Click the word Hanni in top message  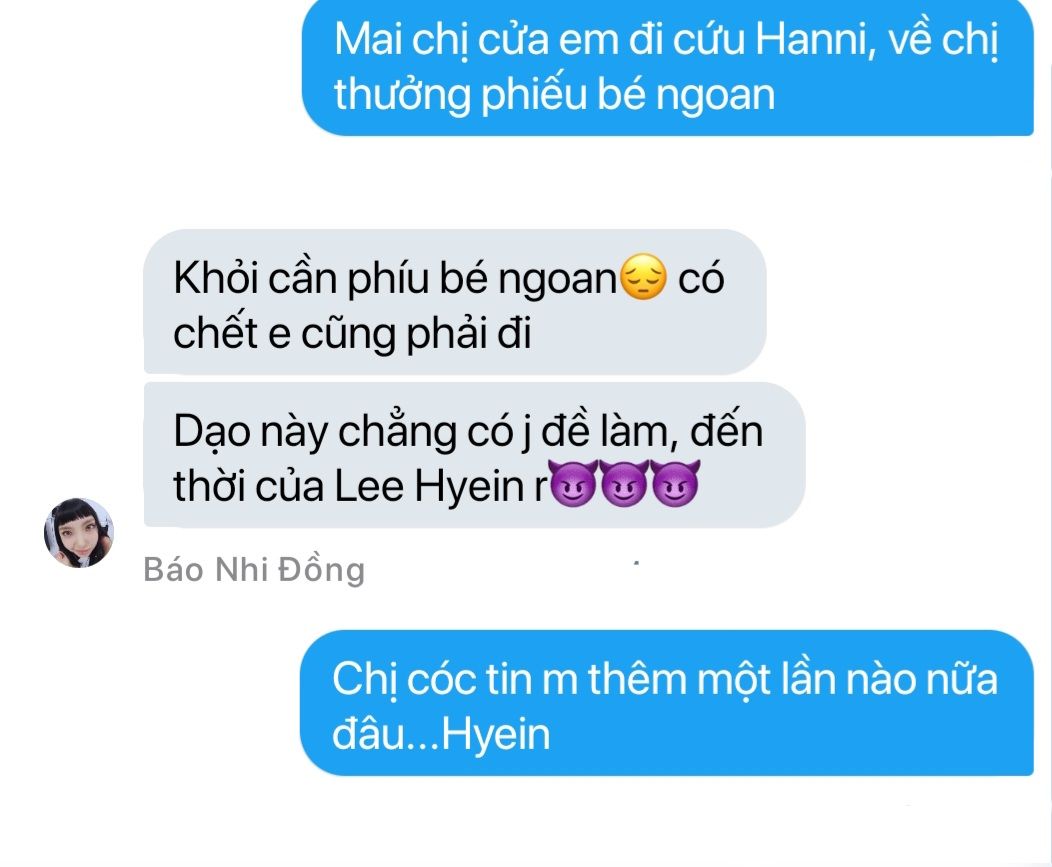[x=816, y=39]
